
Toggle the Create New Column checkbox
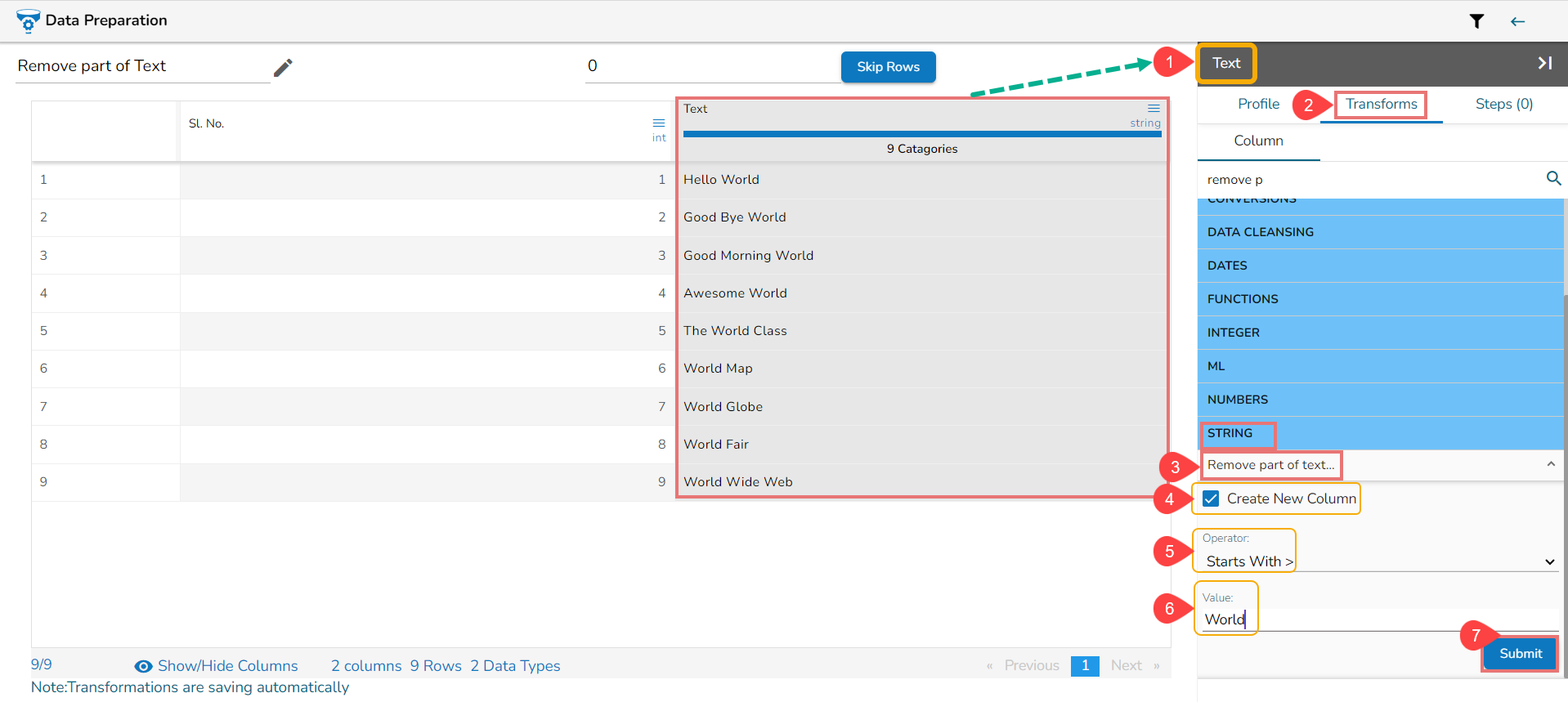pyautogui.click(x=1211, y=499)
